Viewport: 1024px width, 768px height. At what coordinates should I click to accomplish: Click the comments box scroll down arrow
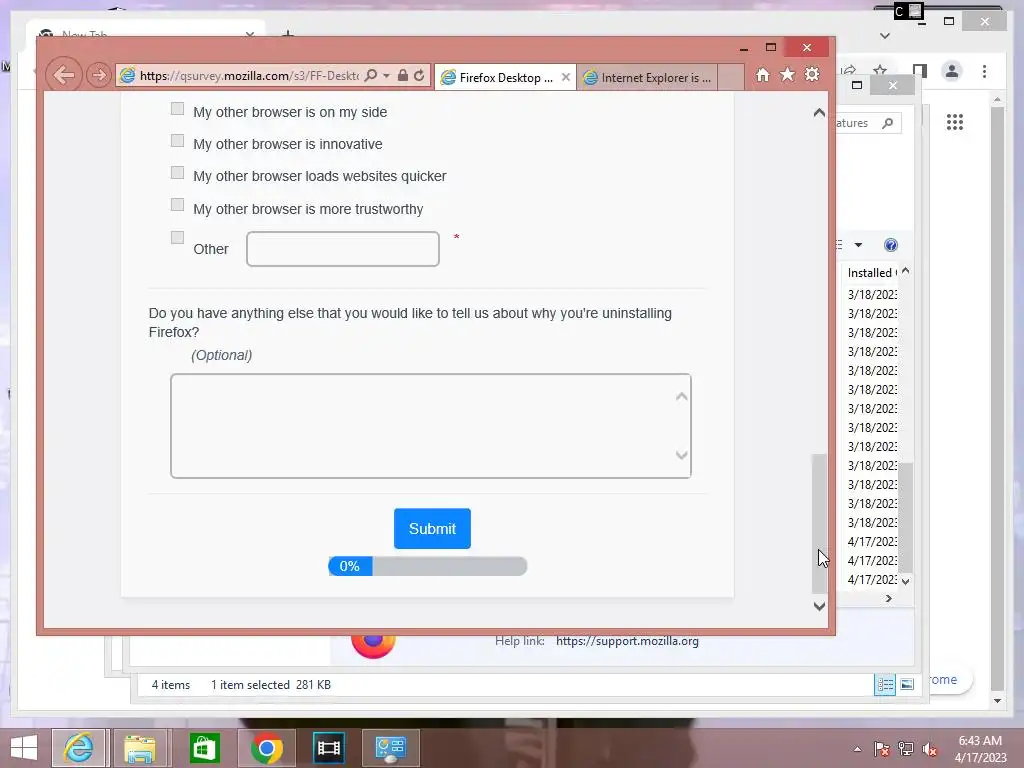pos(681,455)
